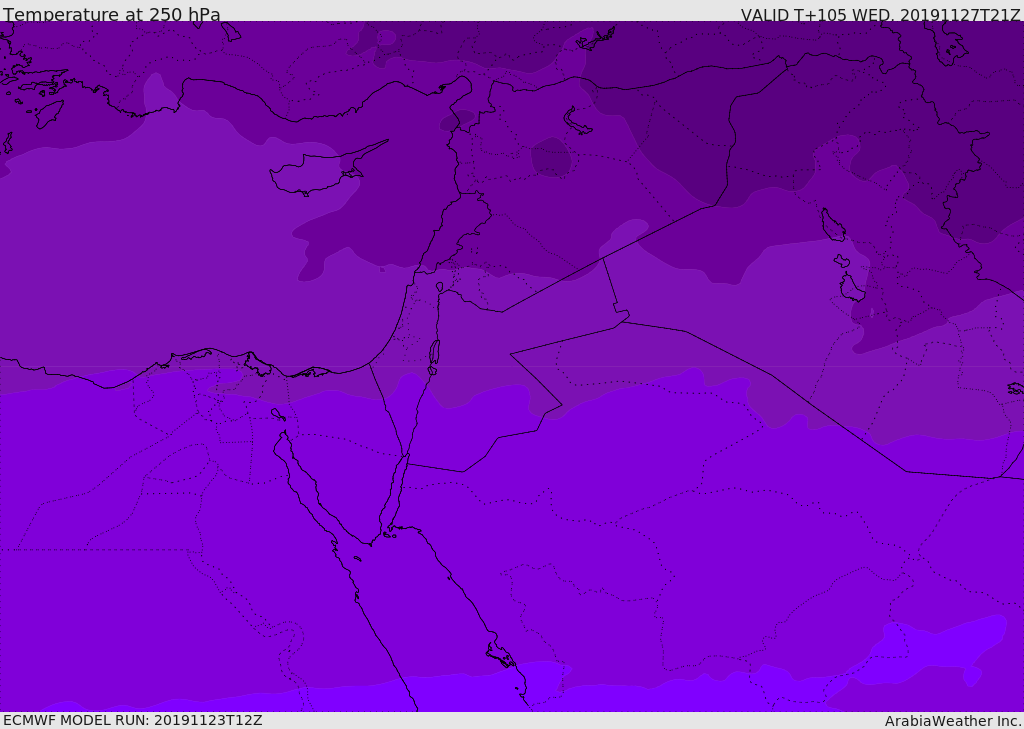Image resolution: width=1024 pixels, height=729 pixels.
Task: Click the ECMWF MODEL RUN label
Action: (132, 720)
